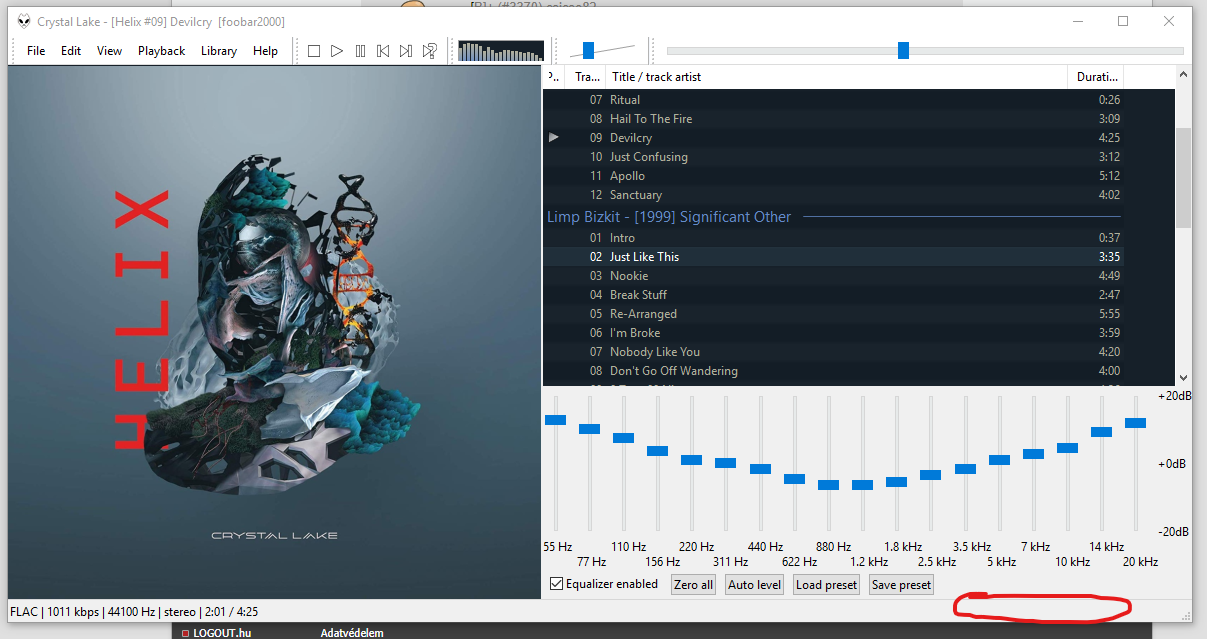Start playback with the Play button

[x=337, y=51]
